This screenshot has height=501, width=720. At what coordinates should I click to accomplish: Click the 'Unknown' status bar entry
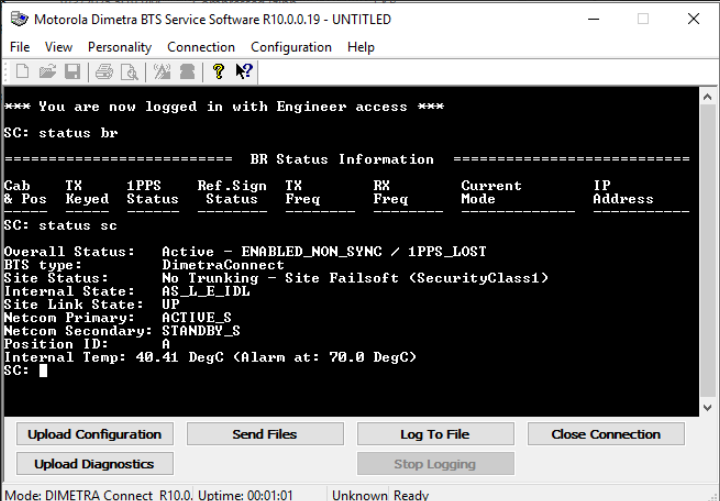pyautogui.click(x=360, y=495)
